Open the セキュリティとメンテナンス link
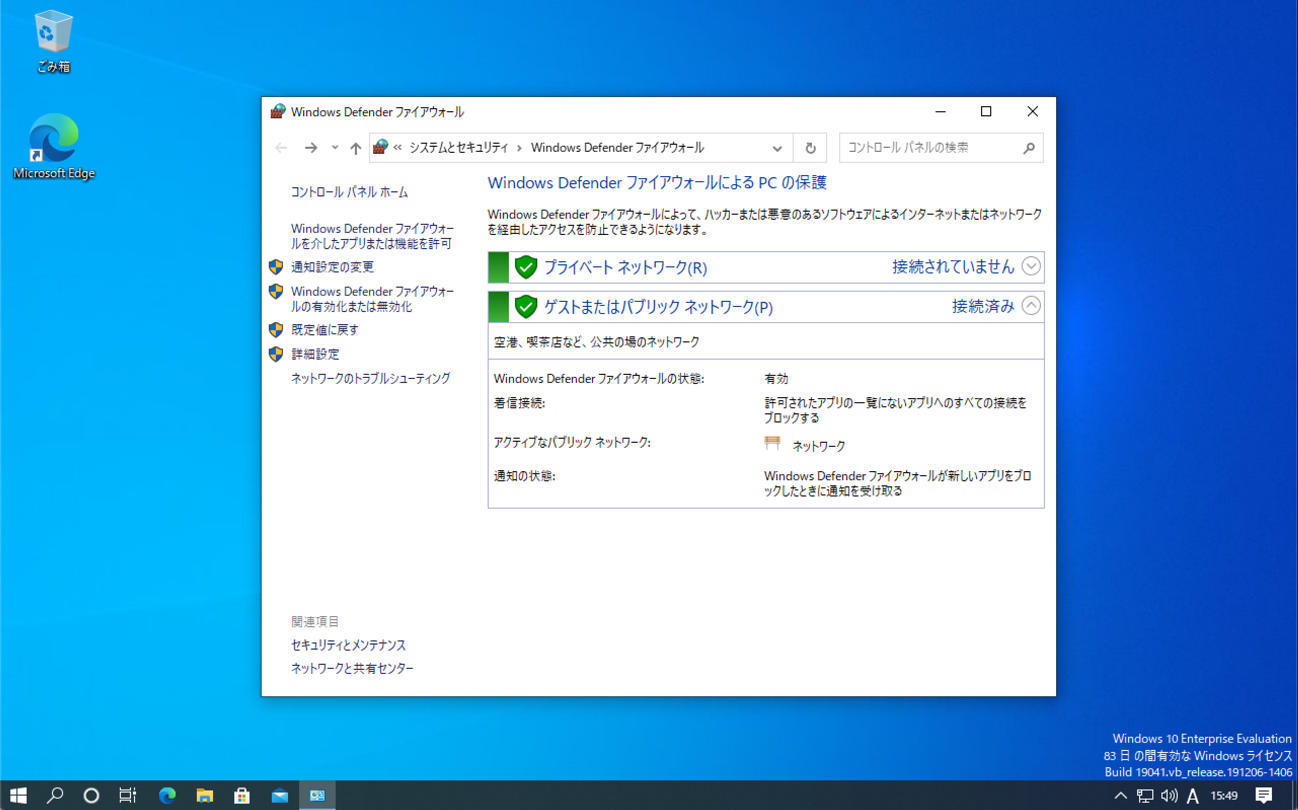This screenshot has width=1298, height=810. [x=348, y=646]
